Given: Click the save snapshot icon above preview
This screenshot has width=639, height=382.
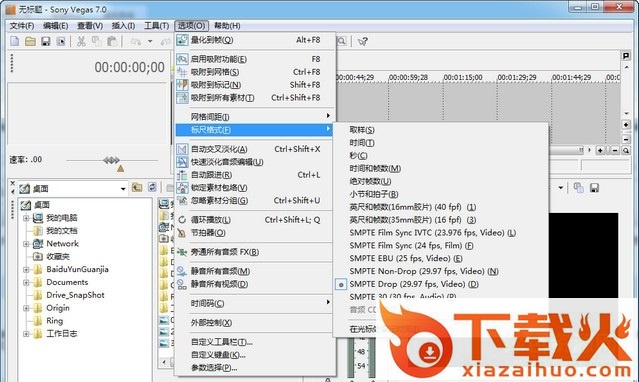Looking at the screenshot, I should click(594, 188).
